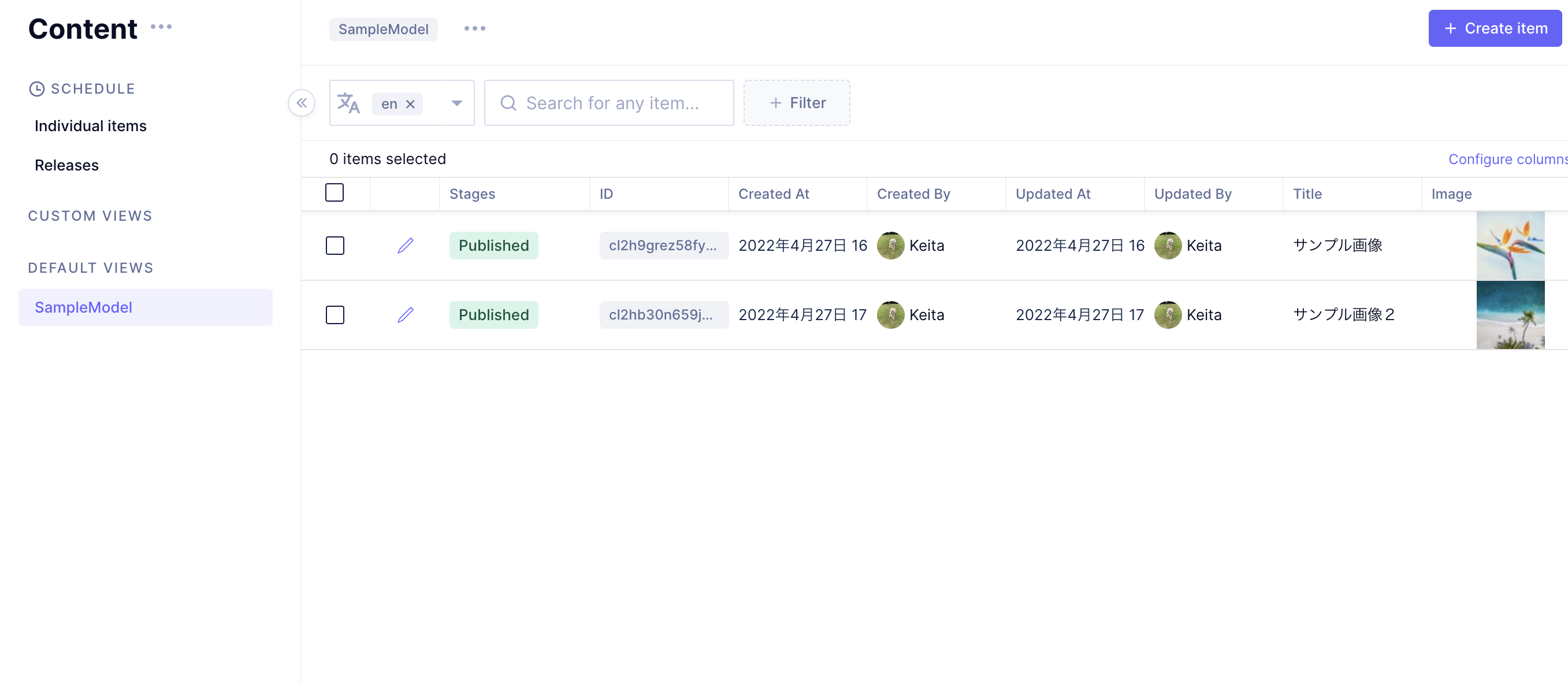Click the language translation icon in filter bar
Viewport: 1568px width, 683px height.
[x=350, y=103]
